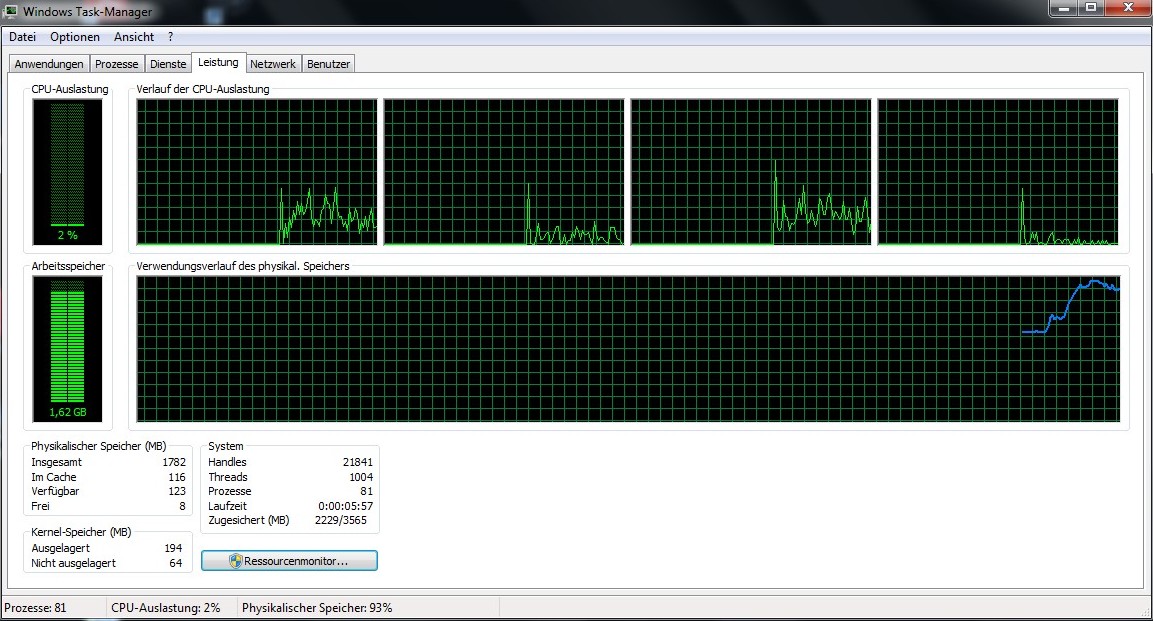Click the shield icon on Ressourcenmonitor button
1153x621 pixels.
click(235, 561)
